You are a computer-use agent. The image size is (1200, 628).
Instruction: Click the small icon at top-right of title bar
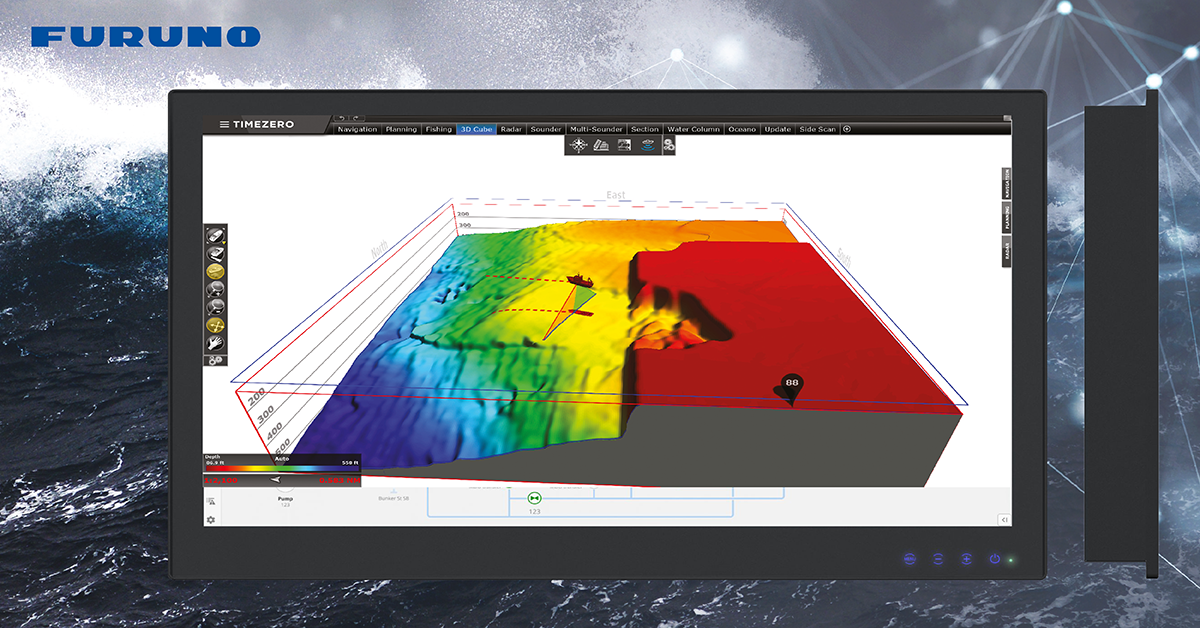pyautogui.click(x=1007, y=118)
